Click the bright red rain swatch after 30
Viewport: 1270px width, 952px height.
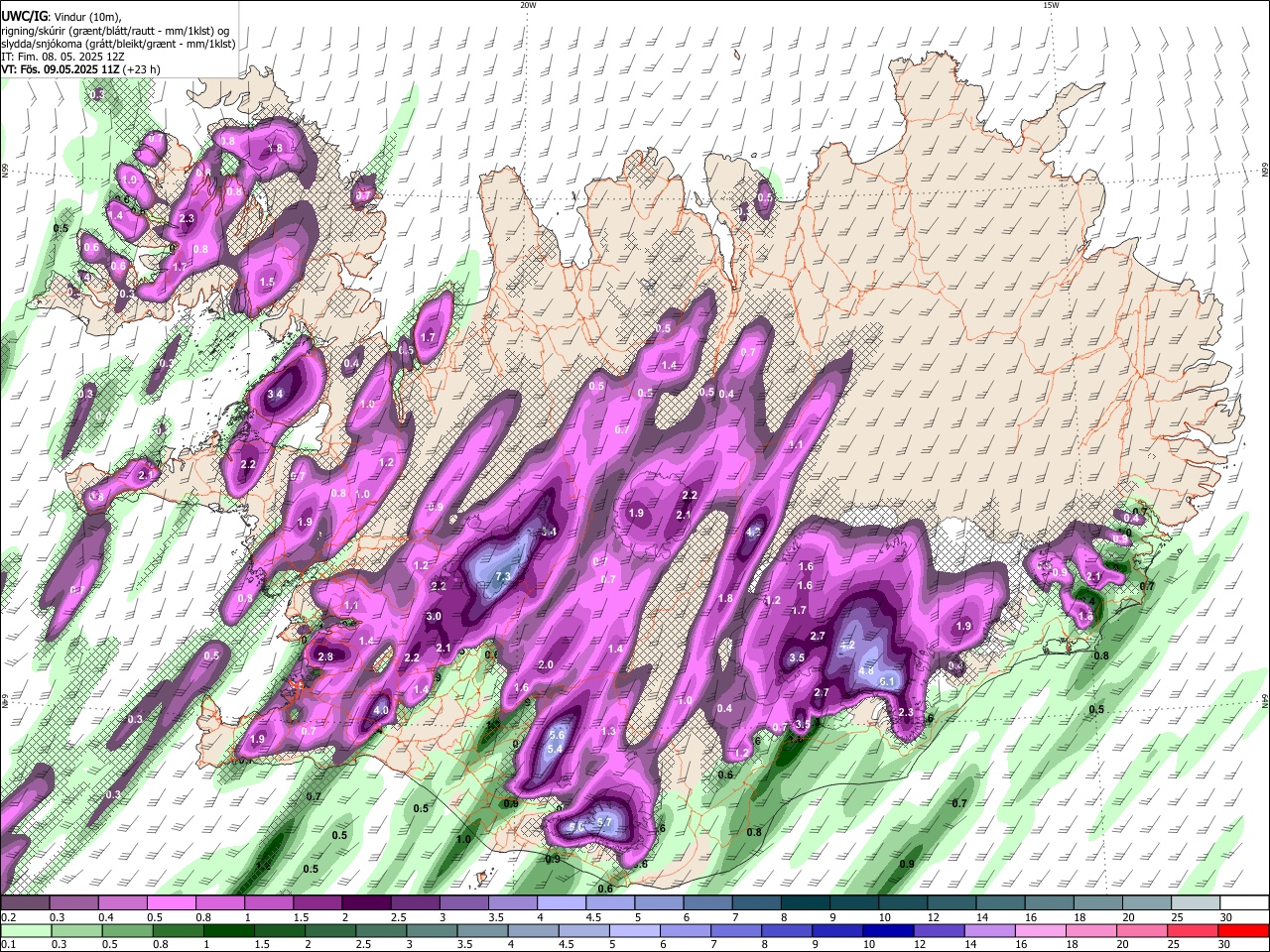(x=1245, y=930)
